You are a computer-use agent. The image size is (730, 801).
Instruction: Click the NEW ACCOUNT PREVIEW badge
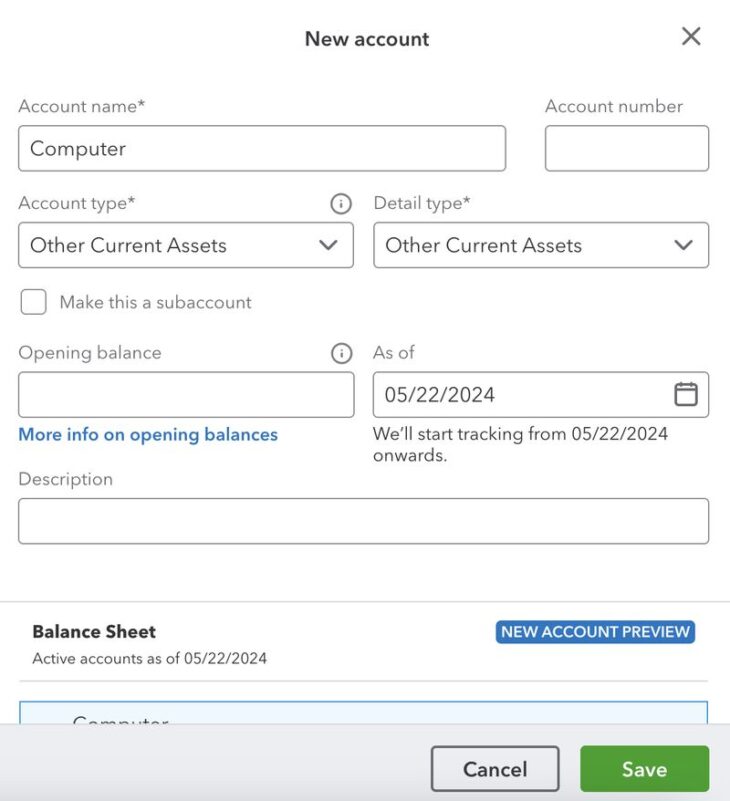(594, 632)
